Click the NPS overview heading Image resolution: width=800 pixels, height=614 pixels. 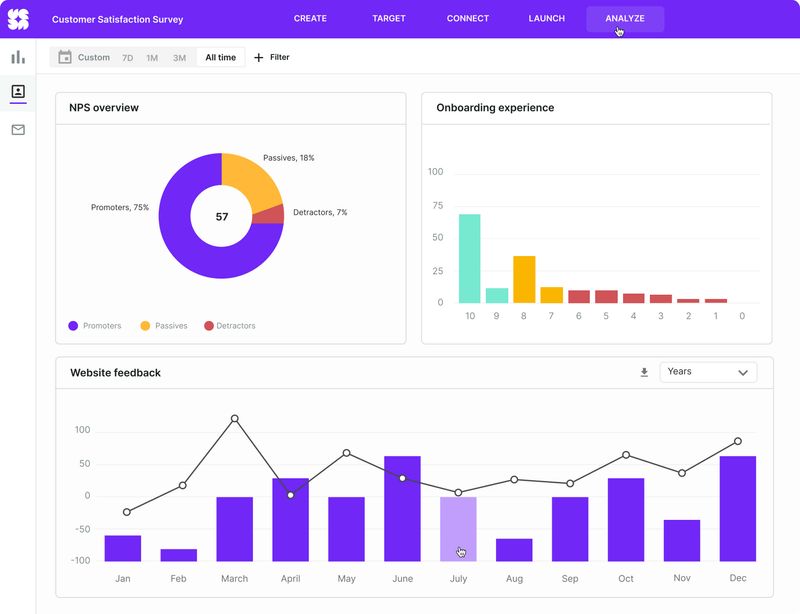tap(104, 108)
